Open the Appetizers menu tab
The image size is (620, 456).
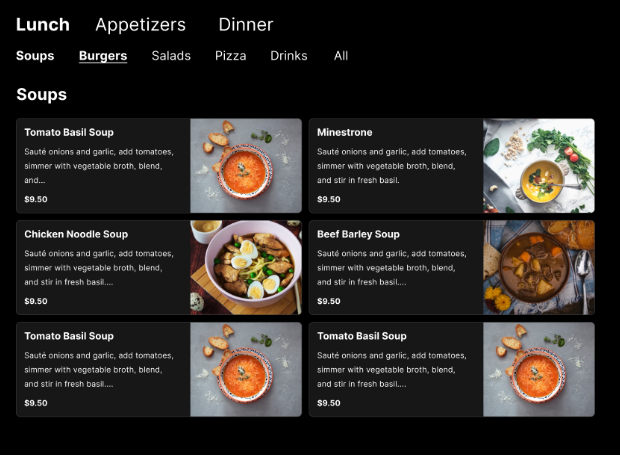coord(140,25)
